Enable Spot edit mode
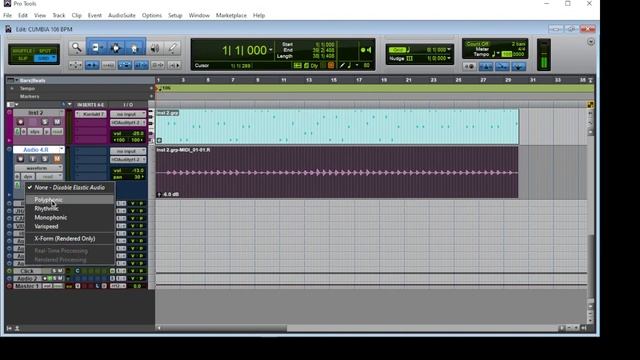This screenshot has height=360, width=640. [45, 51]
